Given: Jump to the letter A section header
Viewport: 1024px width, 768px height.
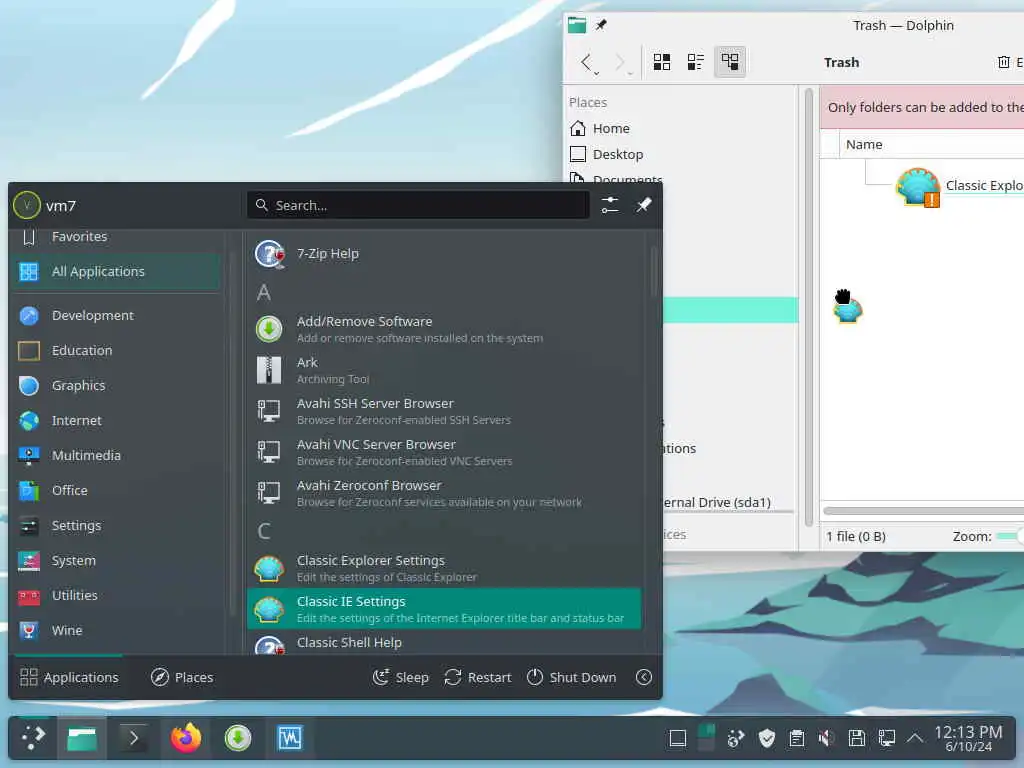Looking at the screenshot, I should [264, 293].
